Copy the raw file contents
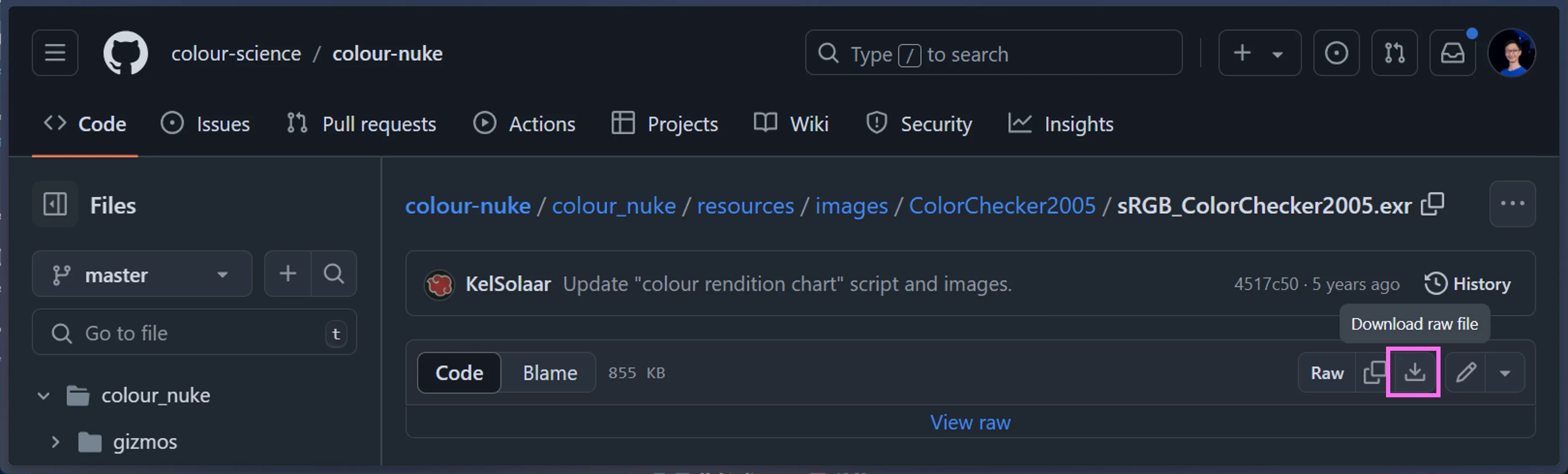 [x=1375, y=373]
